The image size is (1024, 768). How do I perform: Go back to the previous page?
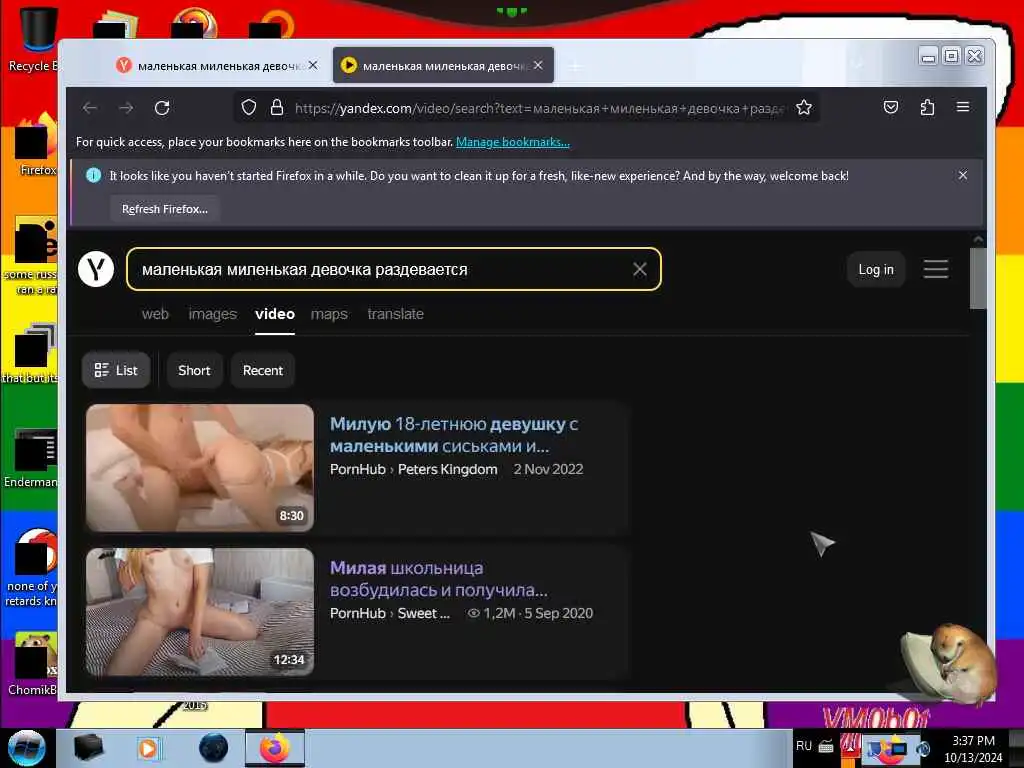click(90, 108)
